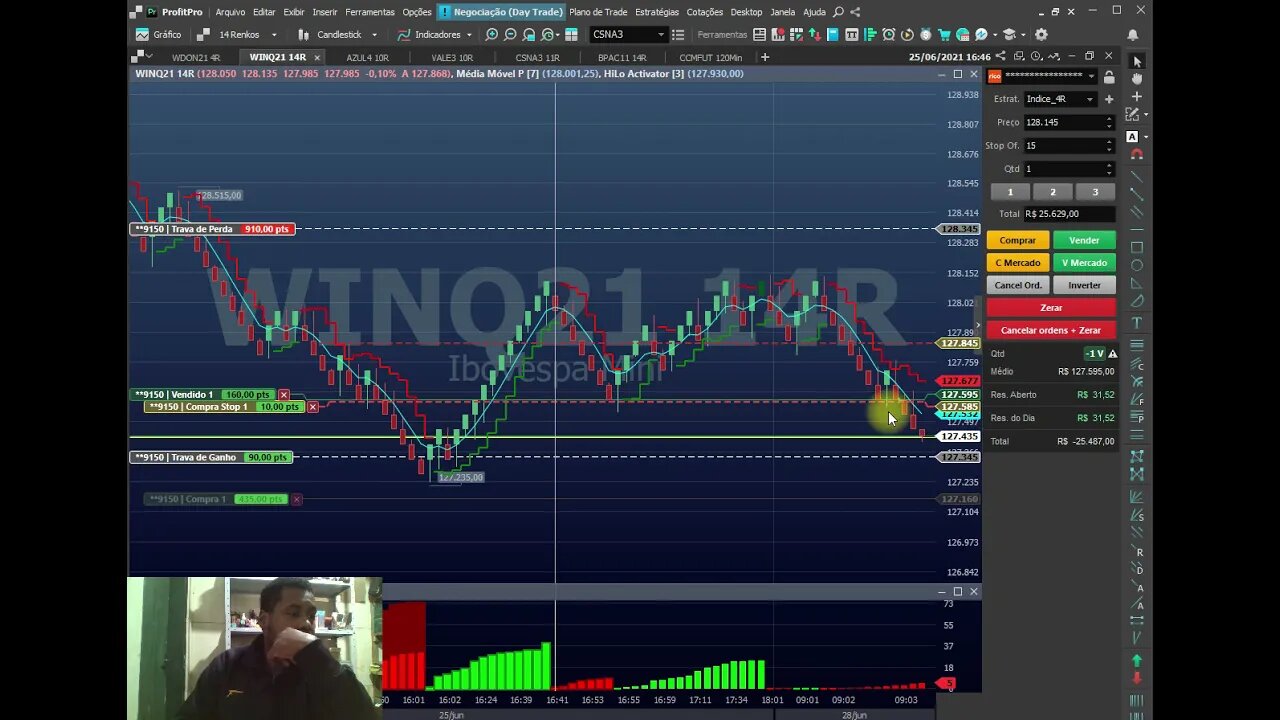Toggle the padlock on account selector
Viewport: 1280px width, 720px height.
[x=1109, y=77]
